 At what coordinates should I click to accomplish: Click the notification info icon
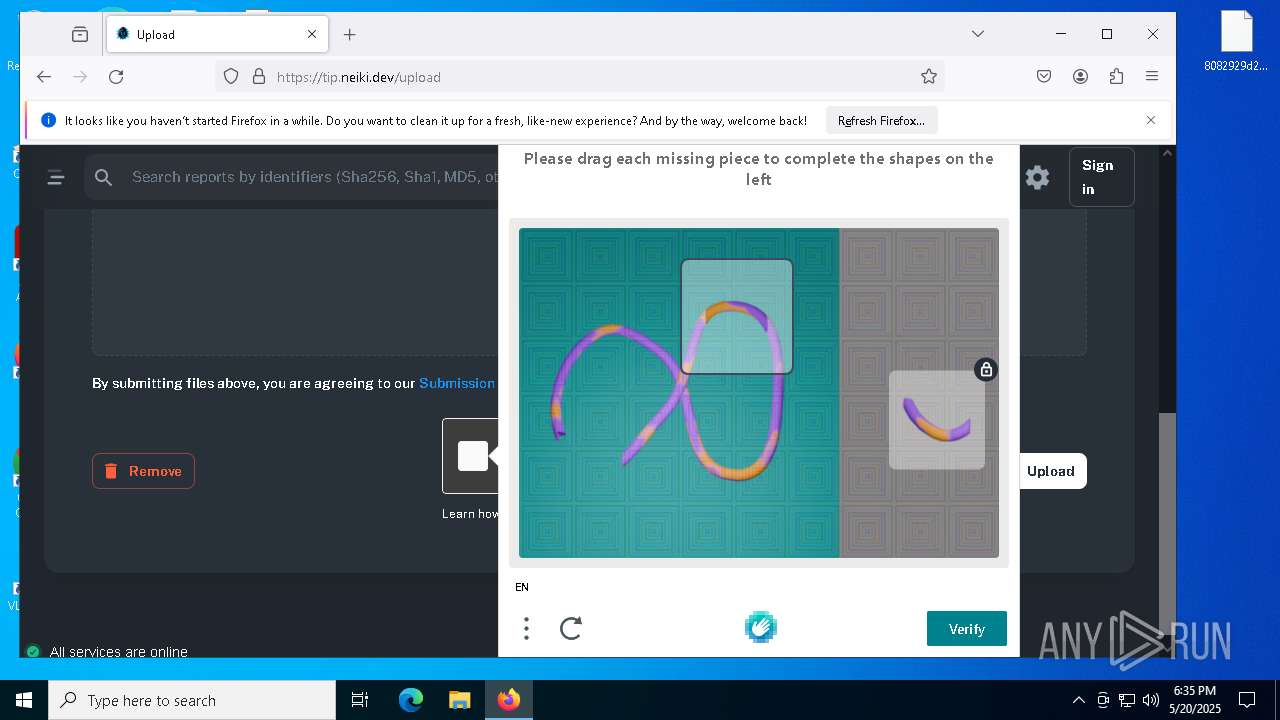tap(48, 120)
